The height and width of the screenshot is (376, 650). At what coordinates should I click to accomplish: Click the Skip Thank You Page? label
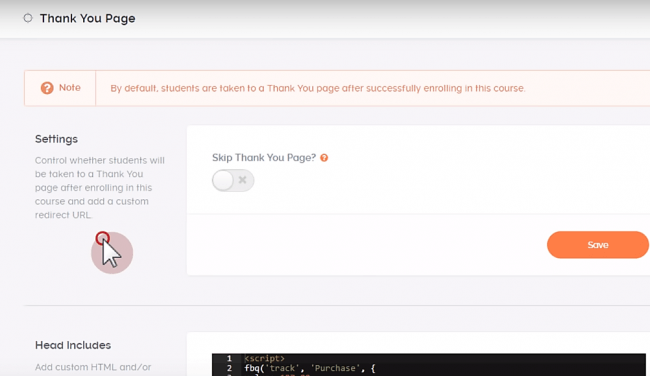pos(264,158)
